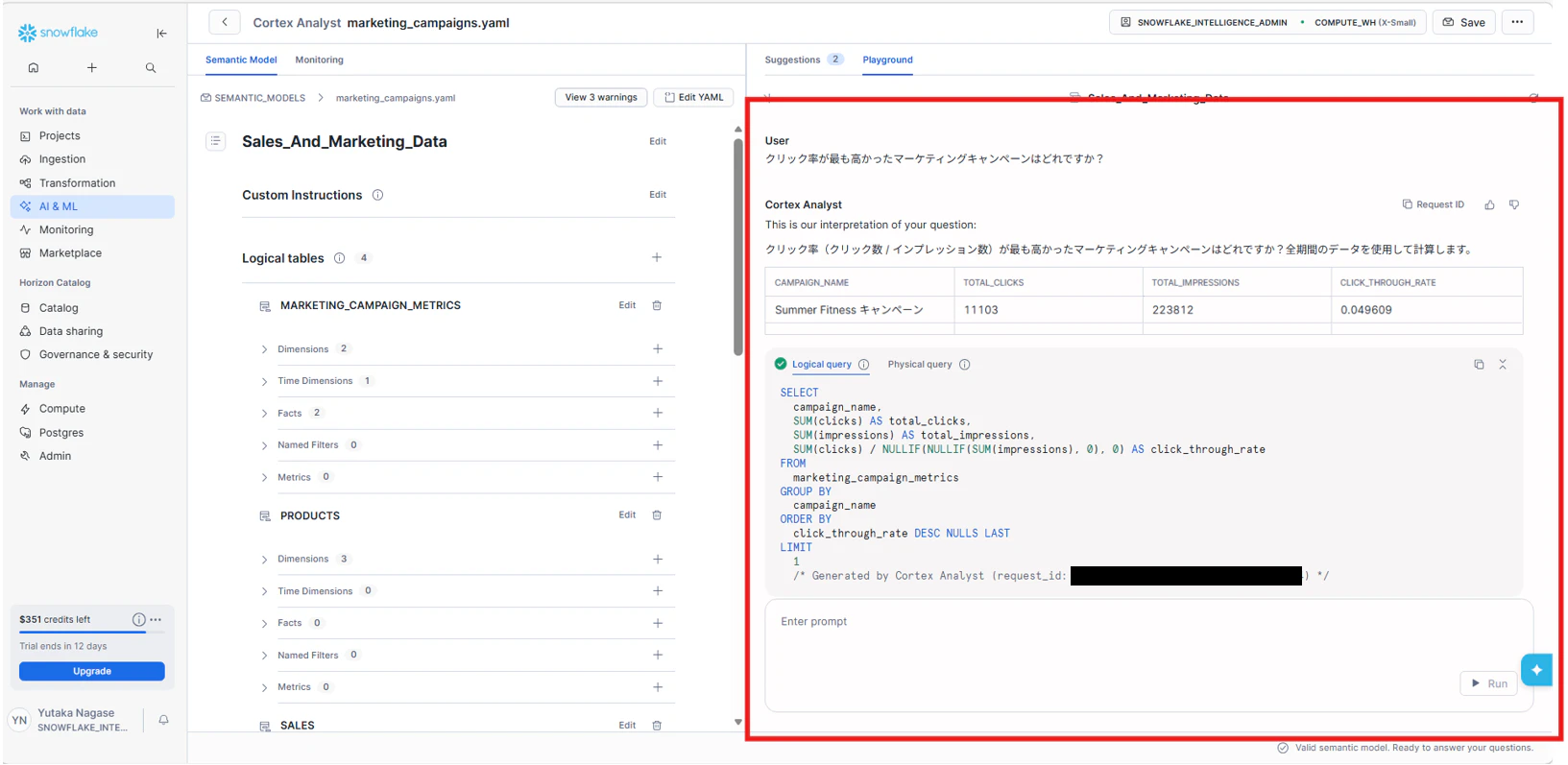Open Compute under Manage
The height and width of the screenshot is (765, 1568).
pyautogui.click(x=92, y=409)
